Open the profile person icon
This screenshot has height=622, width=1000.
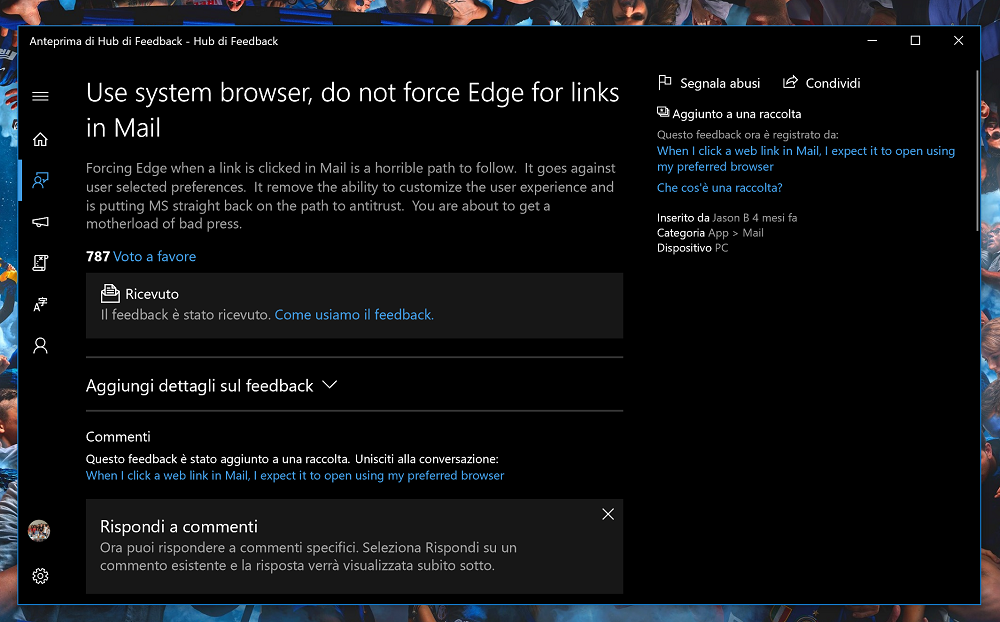(x=40, y=346)
